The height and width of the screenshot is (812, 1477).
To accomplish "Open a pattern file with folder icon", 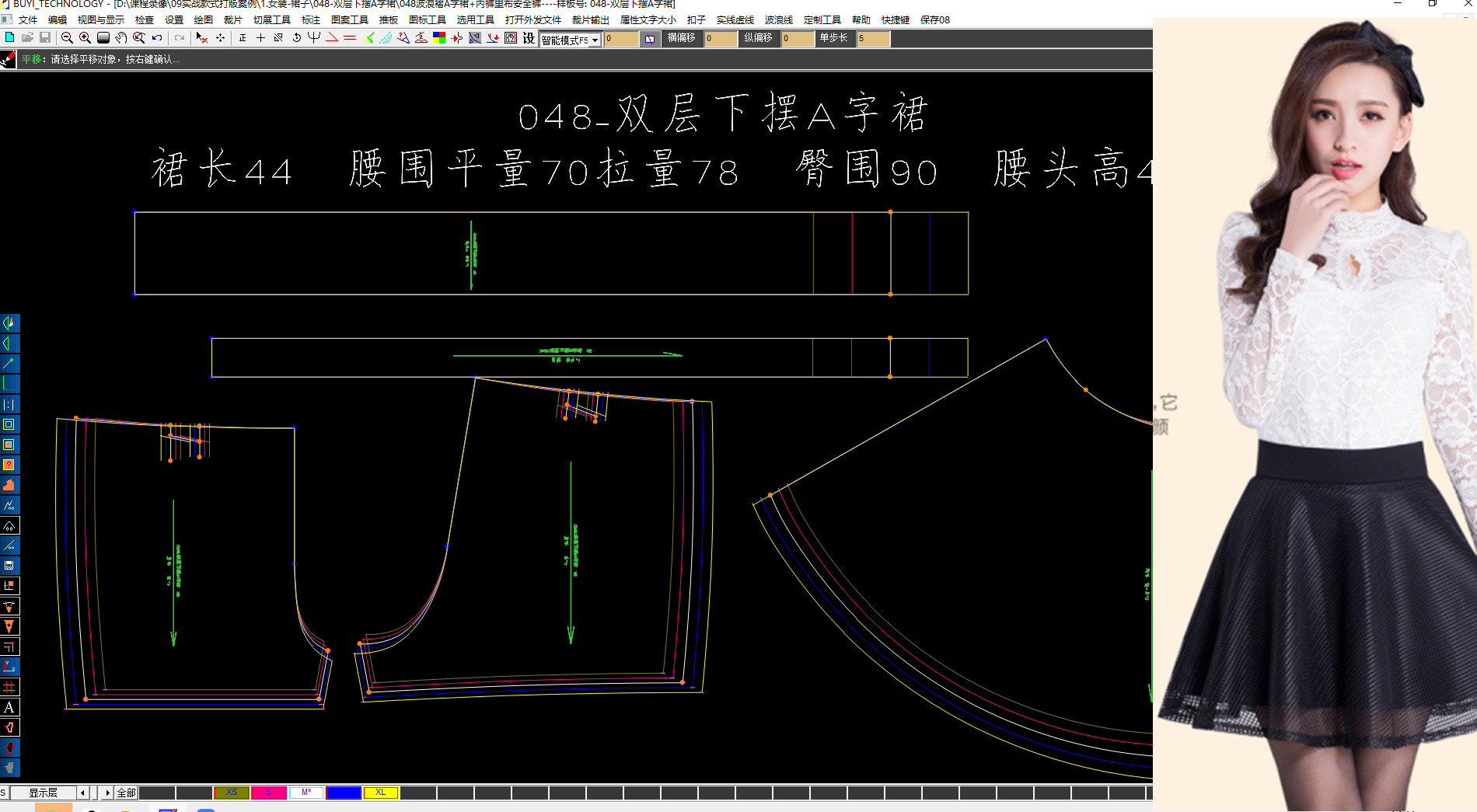I will tap(26, 38).
